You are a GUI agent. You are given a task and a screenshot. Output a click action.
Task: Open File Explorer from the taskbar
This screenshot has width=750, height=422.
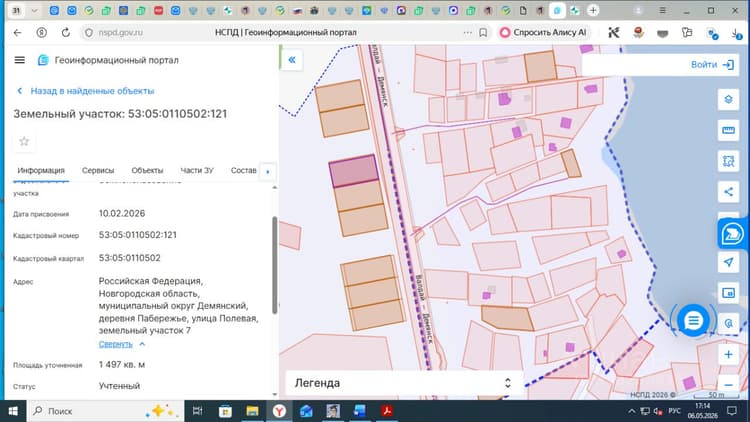click(x=252, y=411)
